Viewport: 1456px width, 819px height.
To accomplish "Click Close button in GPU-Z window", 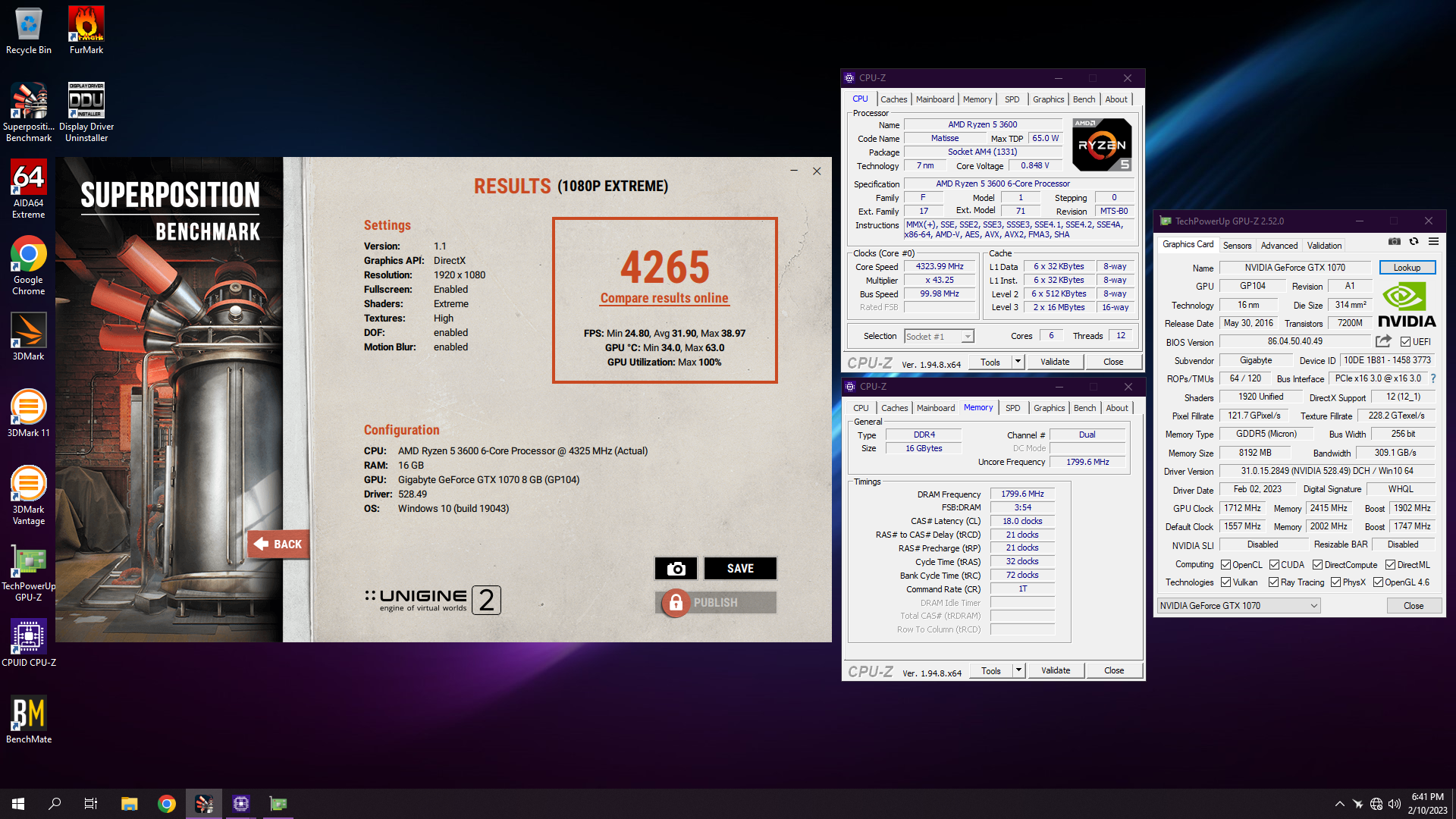I will pyautogui.click(x=1414, y=606).
